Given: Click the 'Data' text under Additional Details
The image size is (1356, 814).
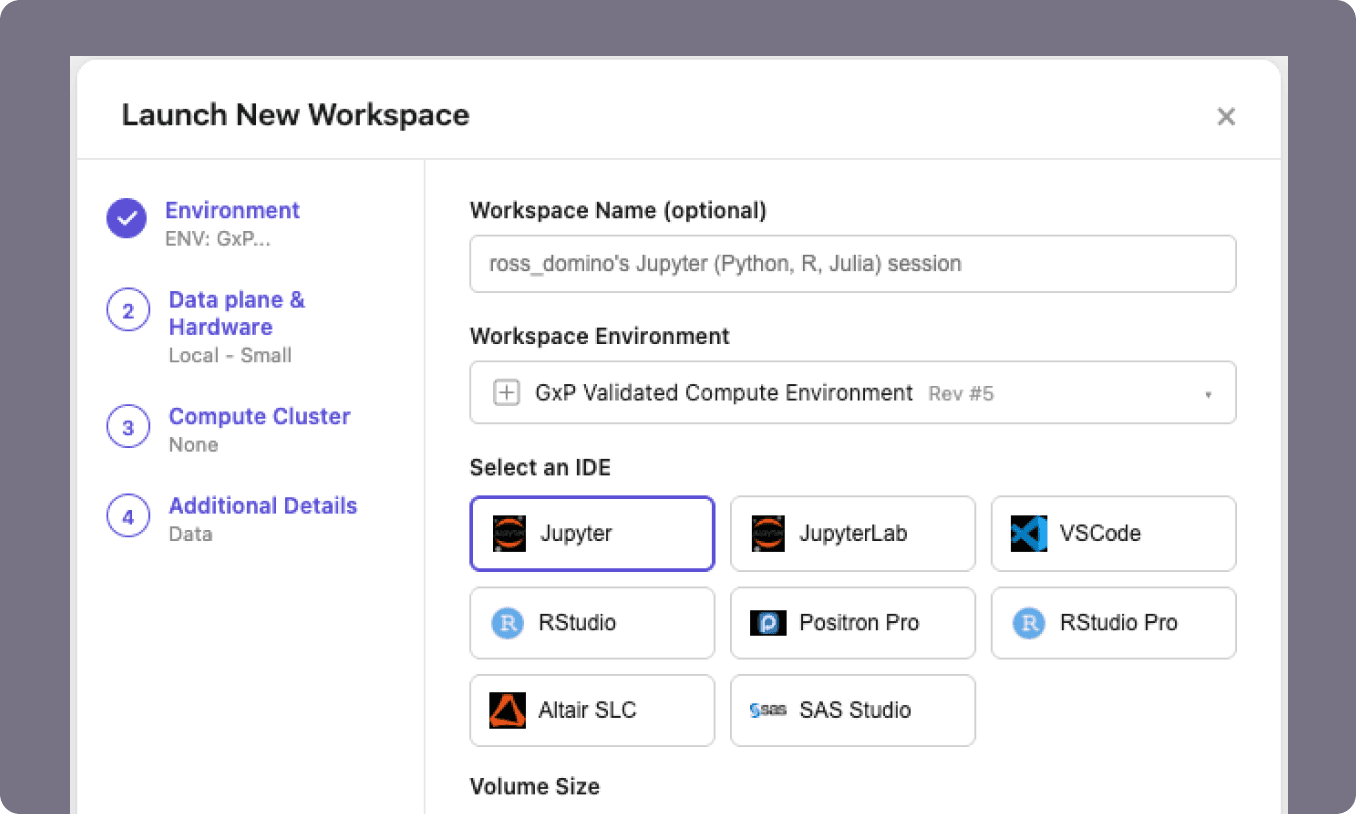Looking at the screenshot, I should pyautogui.click(x=190, y=534).
